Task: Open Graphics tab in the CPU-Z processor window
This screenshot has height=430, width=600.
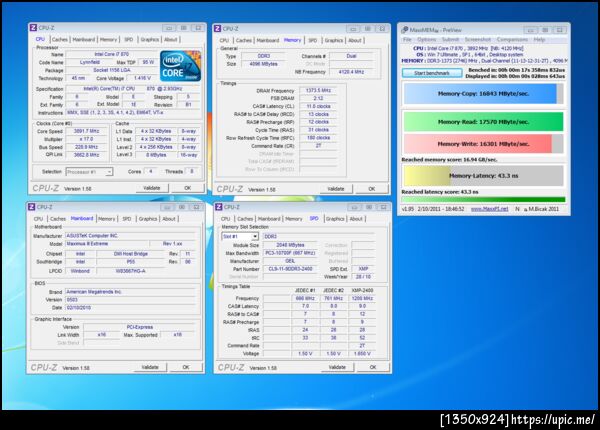Action: click(149, 39)
